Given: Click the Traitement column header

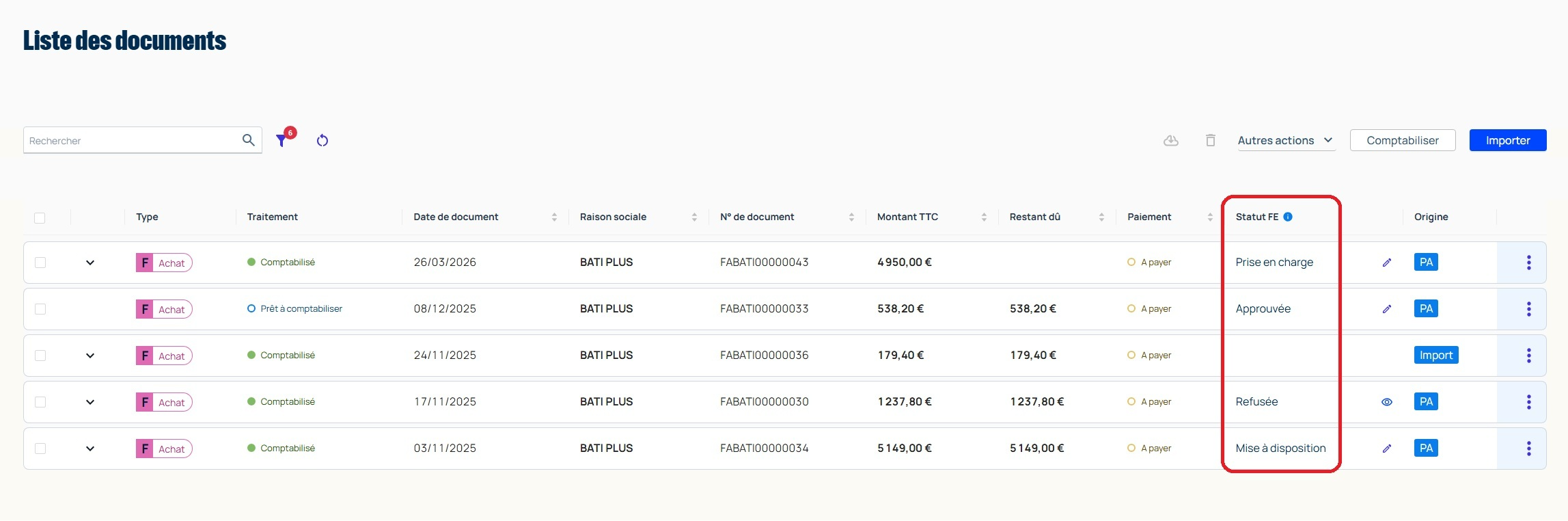Looking at the screenshot, I should (272, 217).
